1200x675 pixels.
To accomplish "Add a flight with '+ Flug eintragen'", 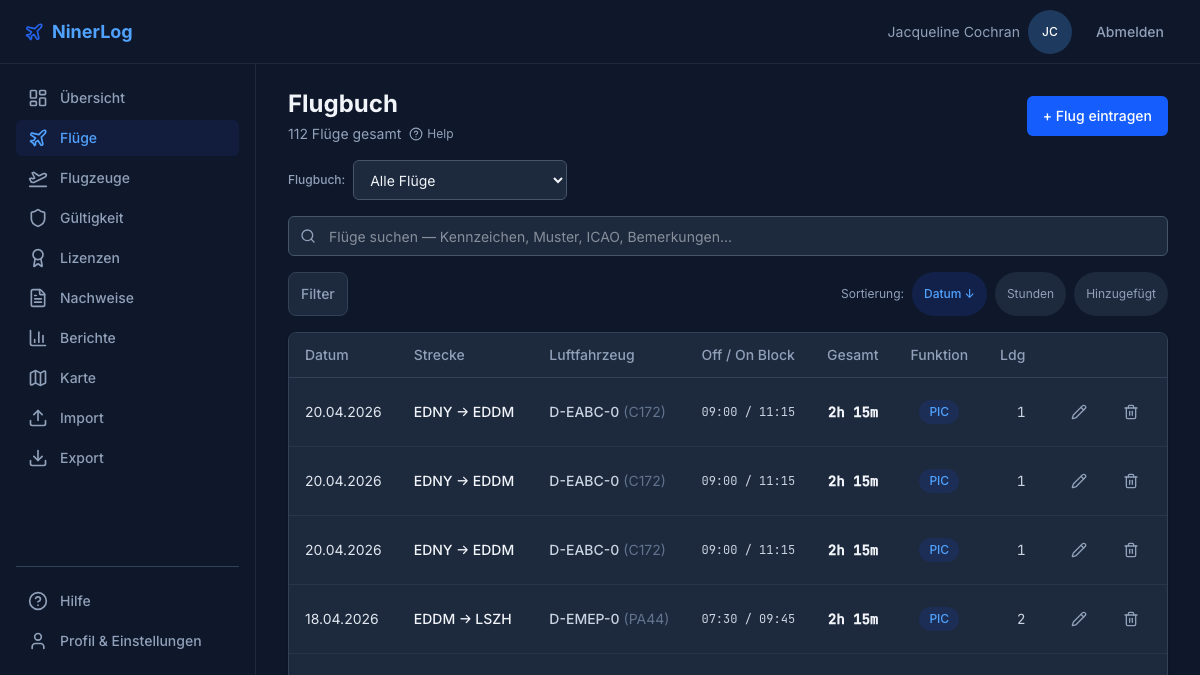I will (x=1097, y=116).
